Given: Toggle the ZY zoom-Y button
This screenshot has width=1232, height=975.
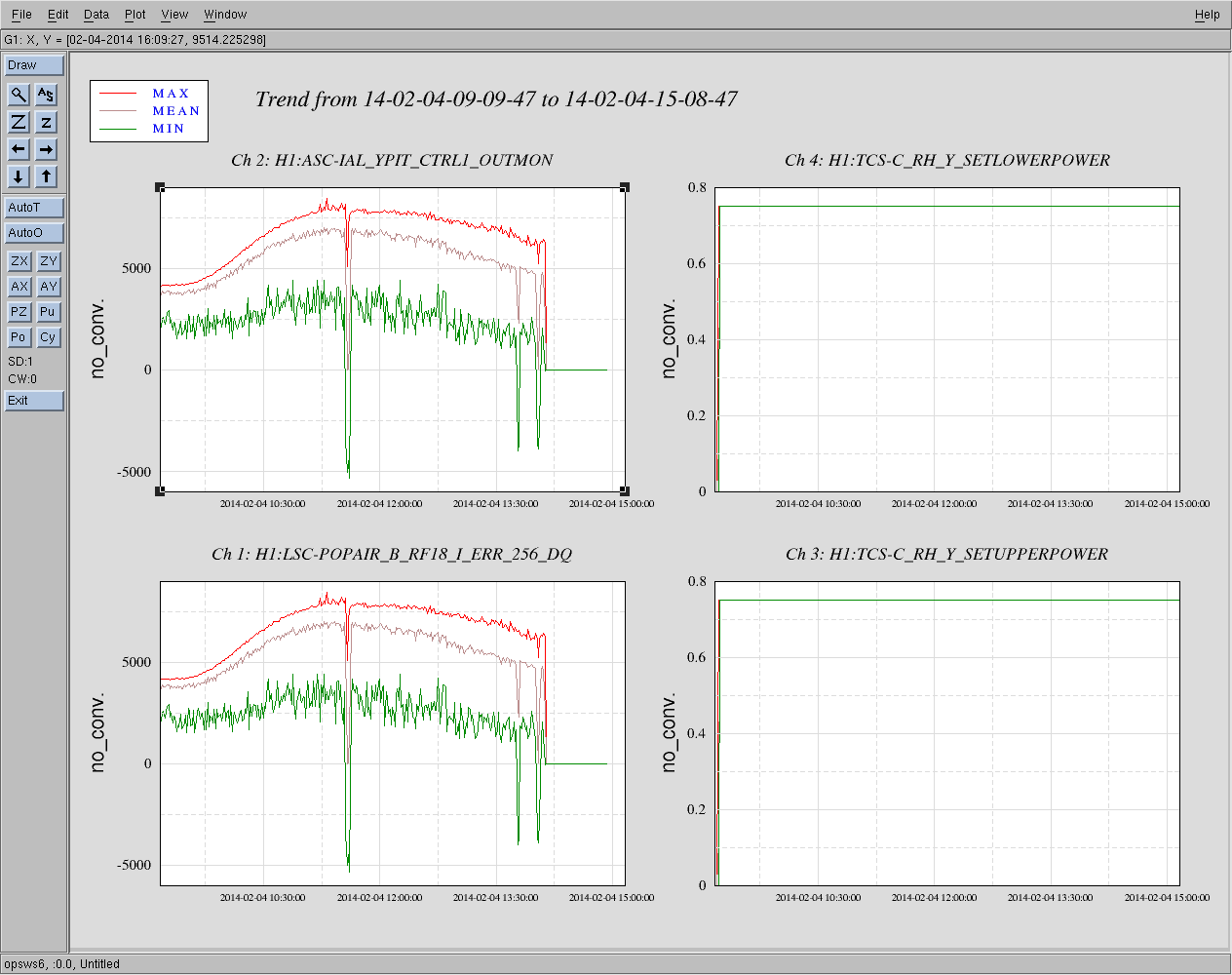Looking at the screenshot, I should point(49,261).
